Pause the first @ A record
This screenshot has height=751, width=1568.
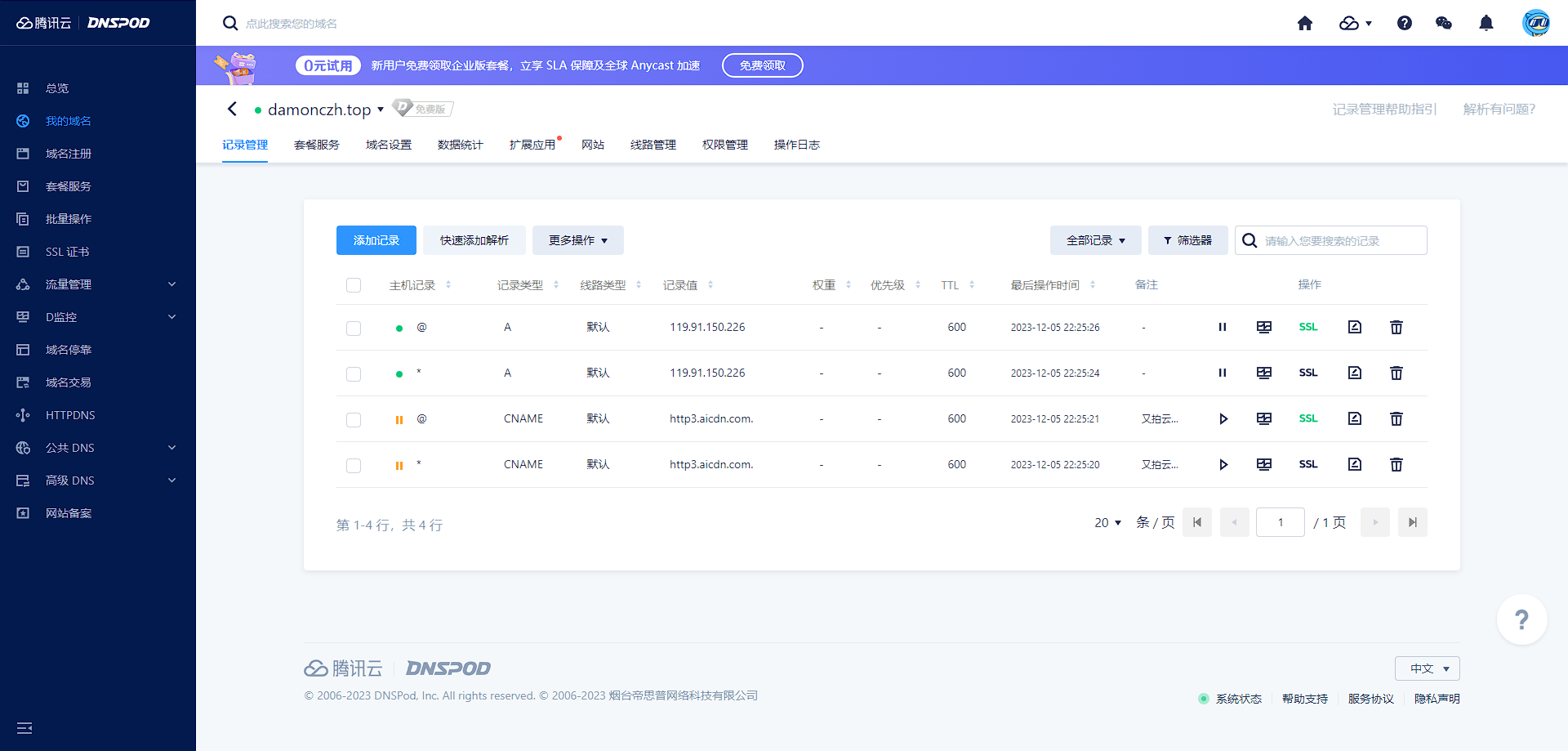click(1223, 328)
